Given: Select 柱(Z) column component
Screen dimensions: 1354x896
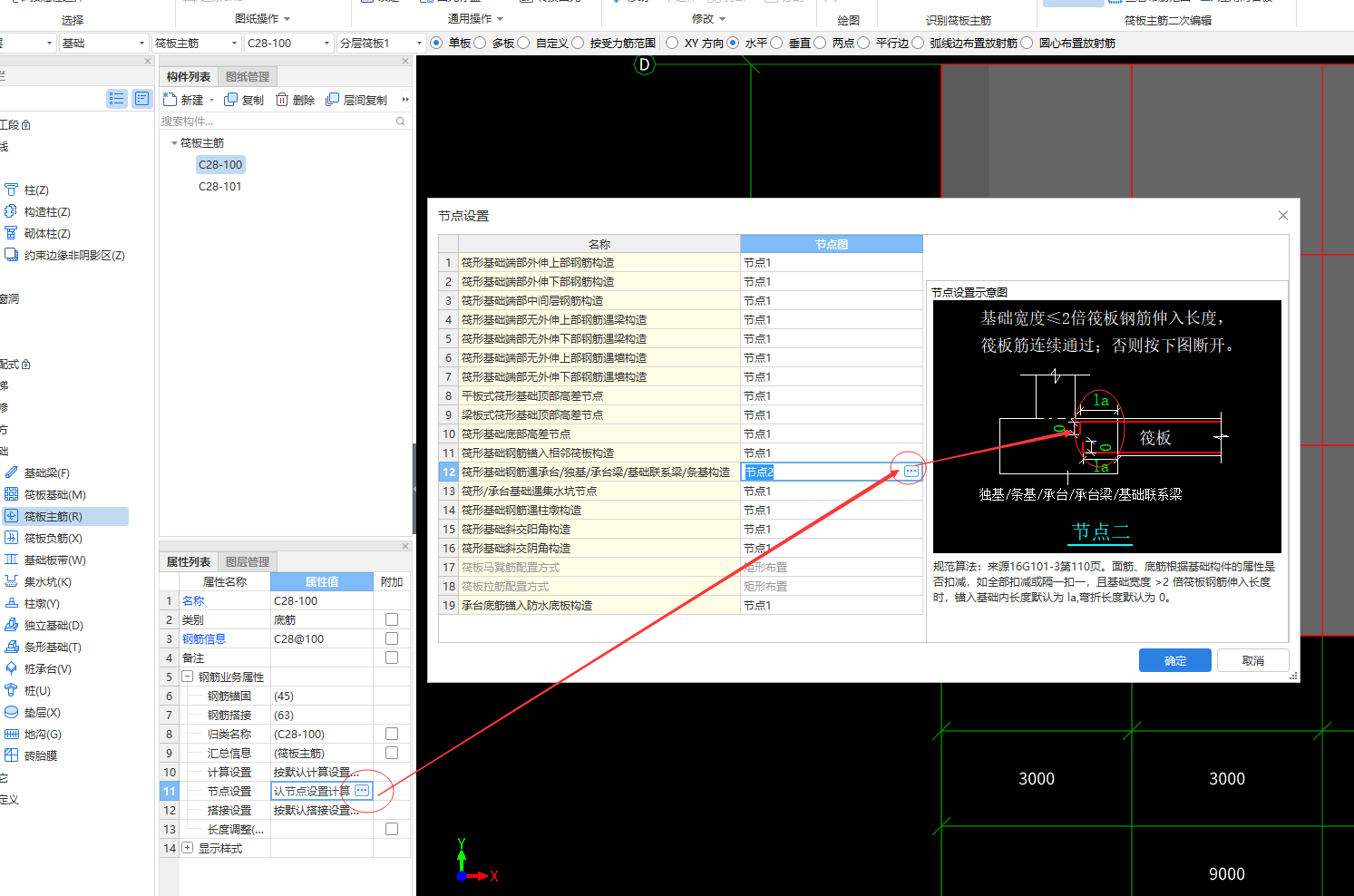Looking at the screenshot, I should click(x=36, y=190).
